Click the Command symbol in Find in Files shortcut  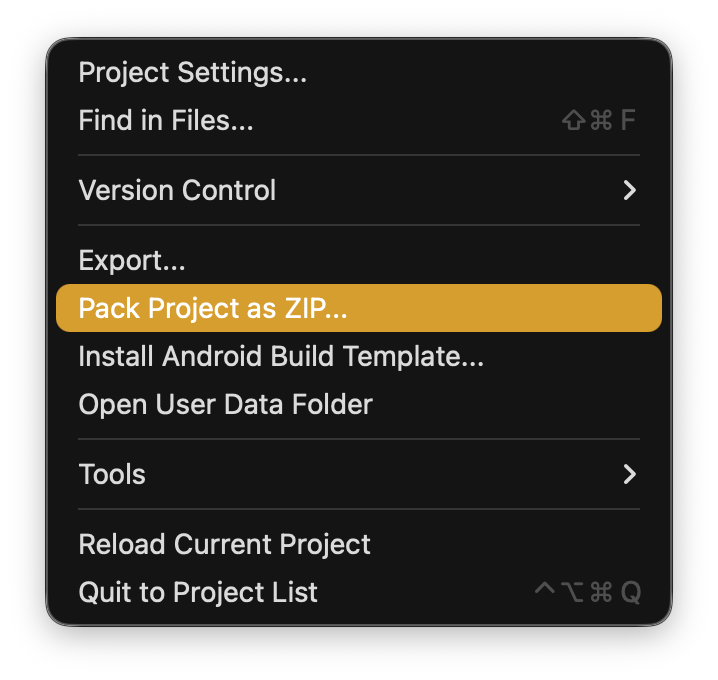[x=601, y=122]
